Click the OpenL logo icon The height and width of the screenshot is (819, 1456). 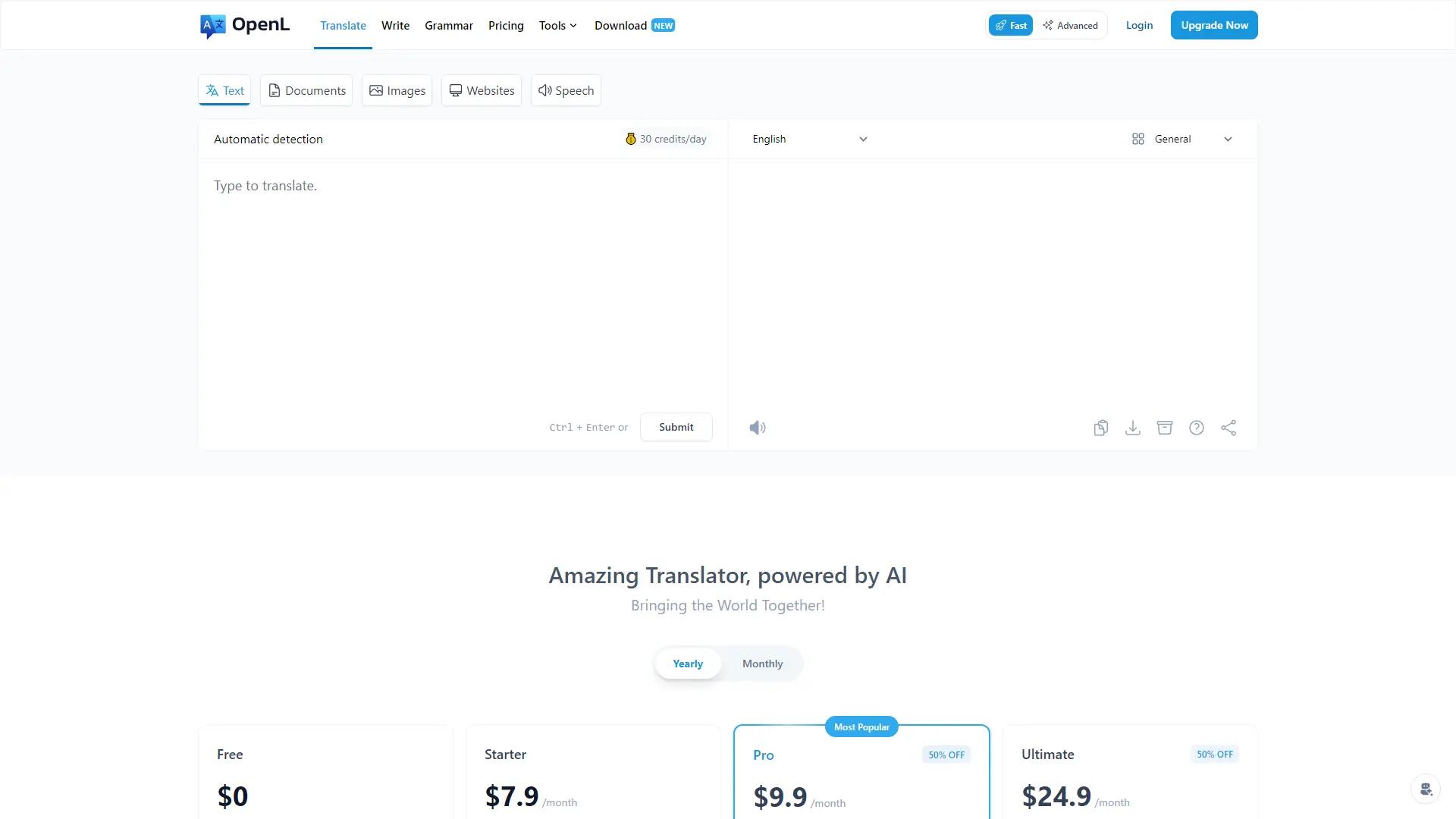pyautogui.click(x=212, y=26)
